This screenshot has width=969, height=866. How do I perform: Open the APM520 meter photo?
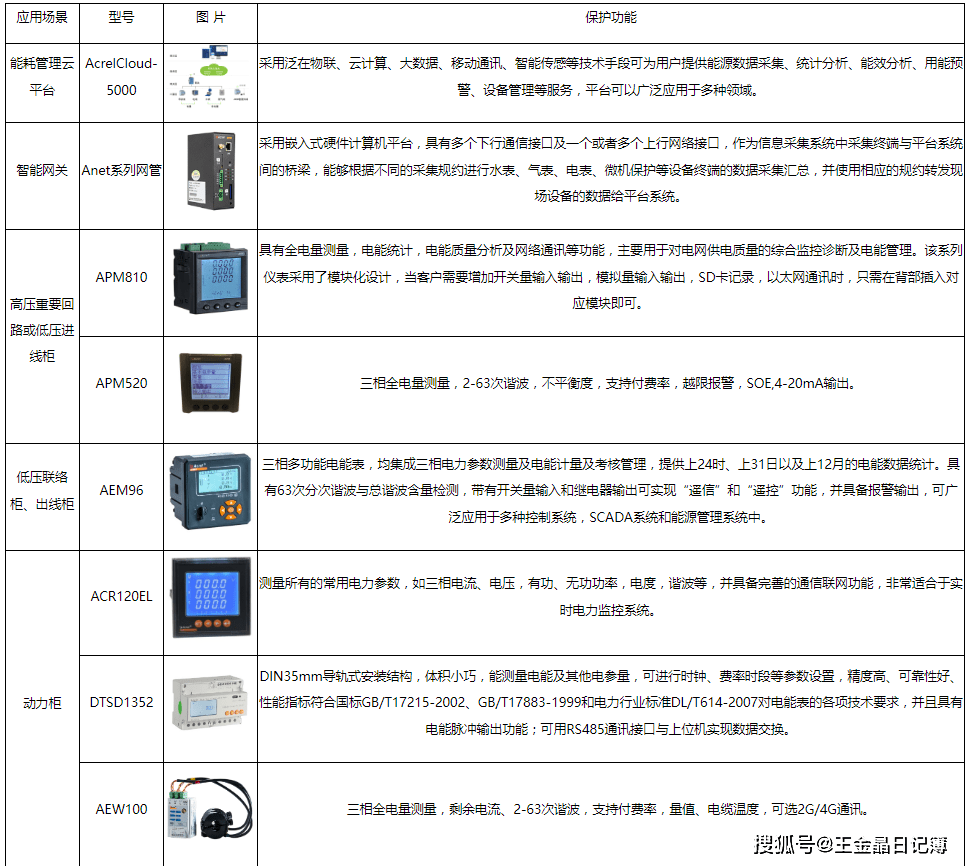coord(209,382)
